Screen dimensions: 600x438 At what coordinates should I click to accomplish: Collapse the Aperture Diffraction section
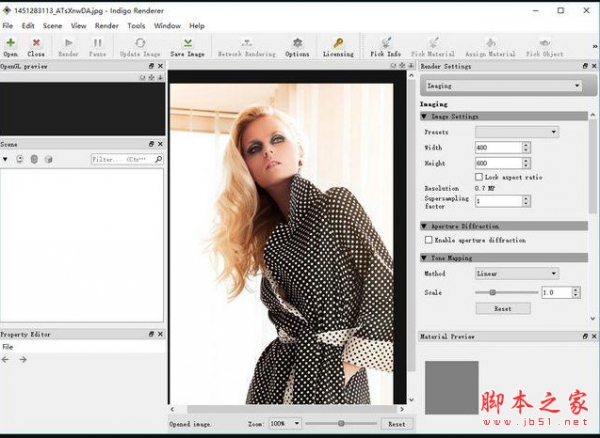pyautogui.click(x=424, y=226)
